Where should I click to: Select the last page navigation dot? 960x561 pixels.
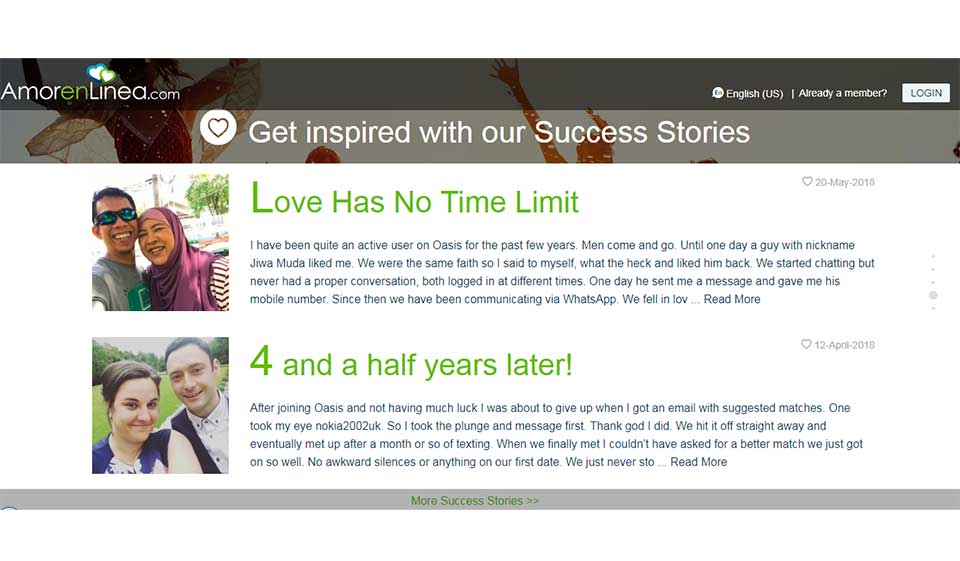click(933, 308)
